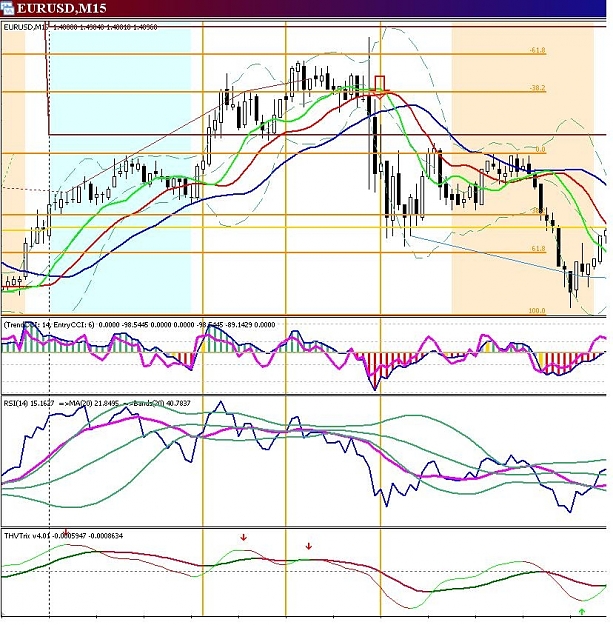Select the EURUSD,M15 price quote label inside the chart
The image size is (613, 625).
coord(81,27)
